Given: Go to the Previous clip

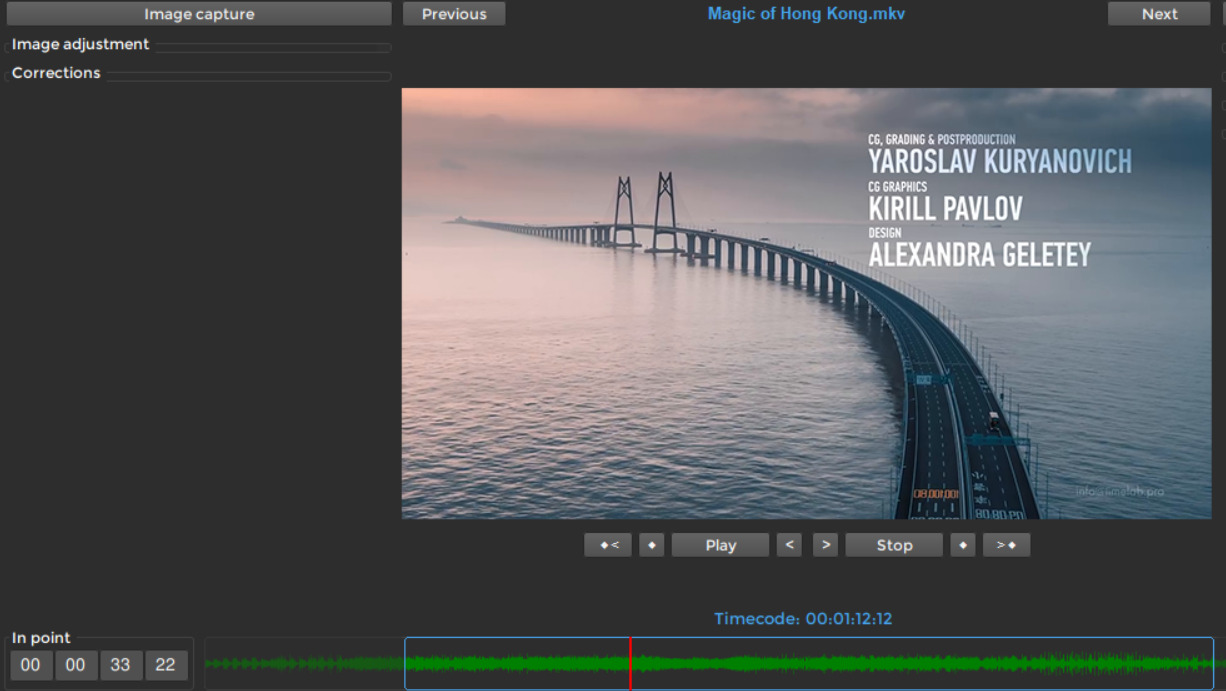Looking at the screenshot, I should click(x=454, y=14).
